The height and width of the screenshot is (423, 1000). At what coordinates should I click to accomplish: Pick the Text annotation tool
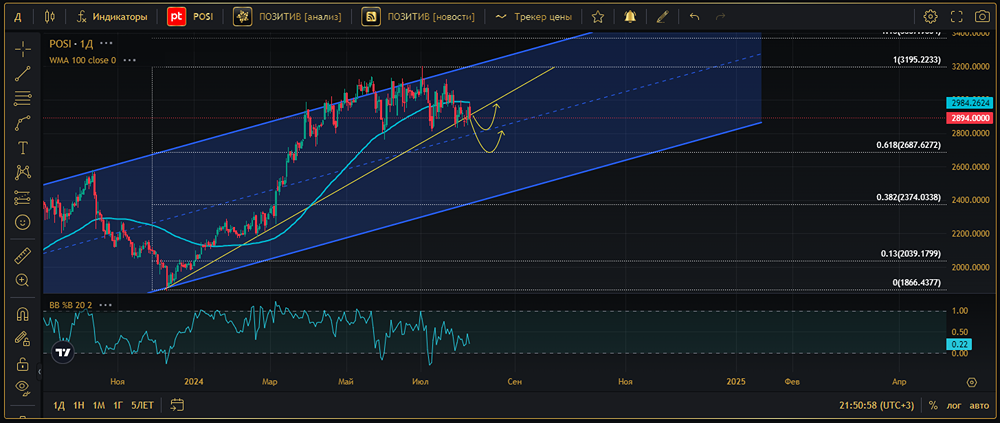[22, 147]
